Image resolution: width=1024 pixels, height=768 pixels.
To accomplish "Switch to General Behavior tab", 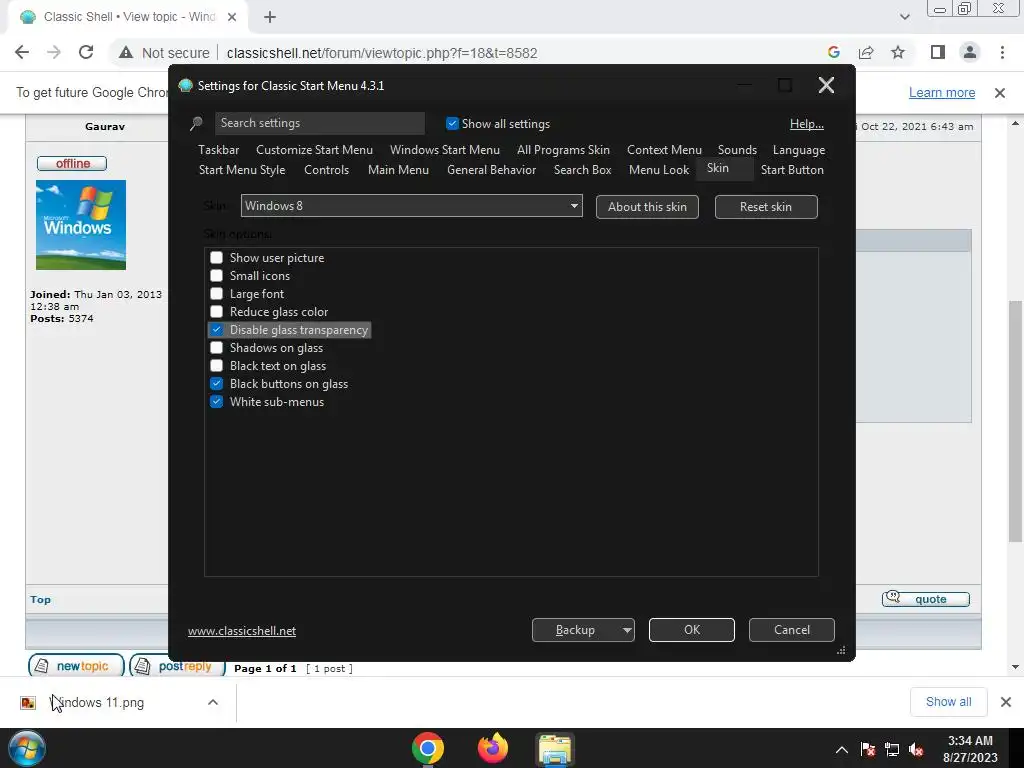I will click(x=491, y=170).
